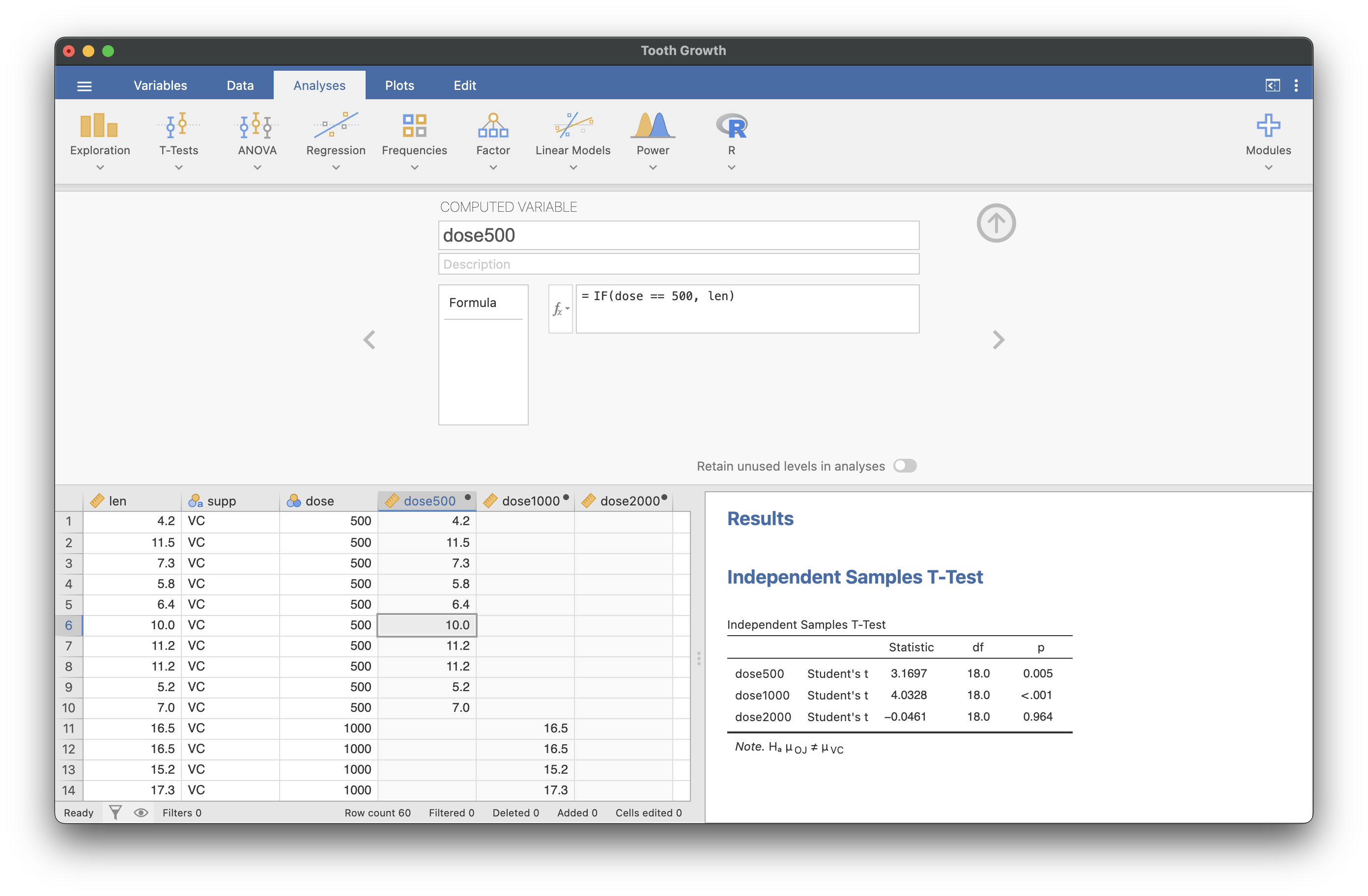Screen dimensions: 1368x896
Task: Switch to the Plots tab
Action: click(x=399, y=85)
